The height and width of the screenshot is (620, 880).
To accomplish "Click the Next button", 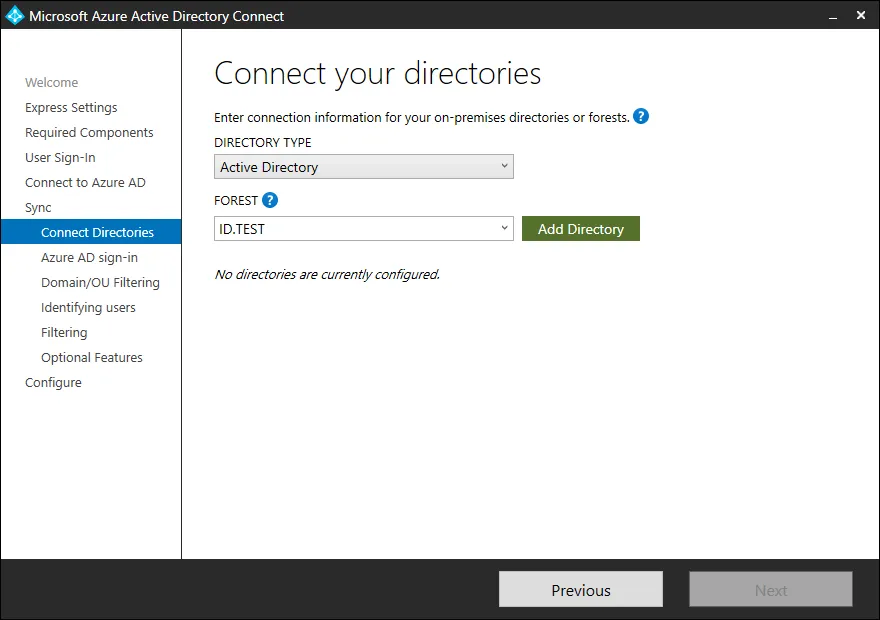I will (770, 590).
